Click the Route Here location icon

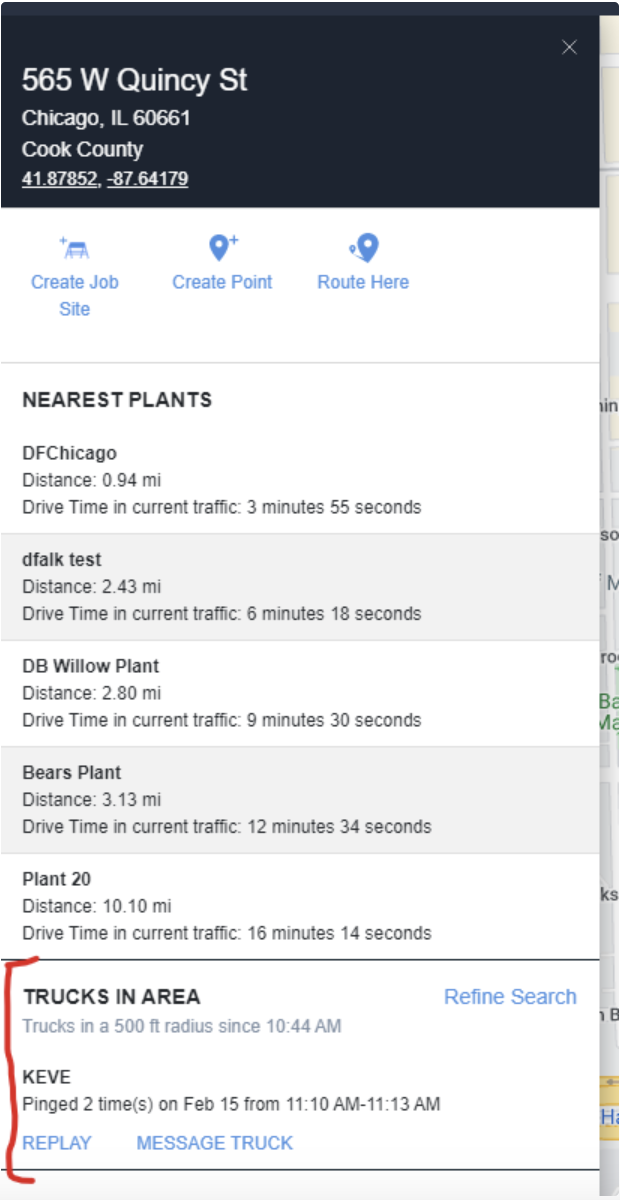click(362, 247)
